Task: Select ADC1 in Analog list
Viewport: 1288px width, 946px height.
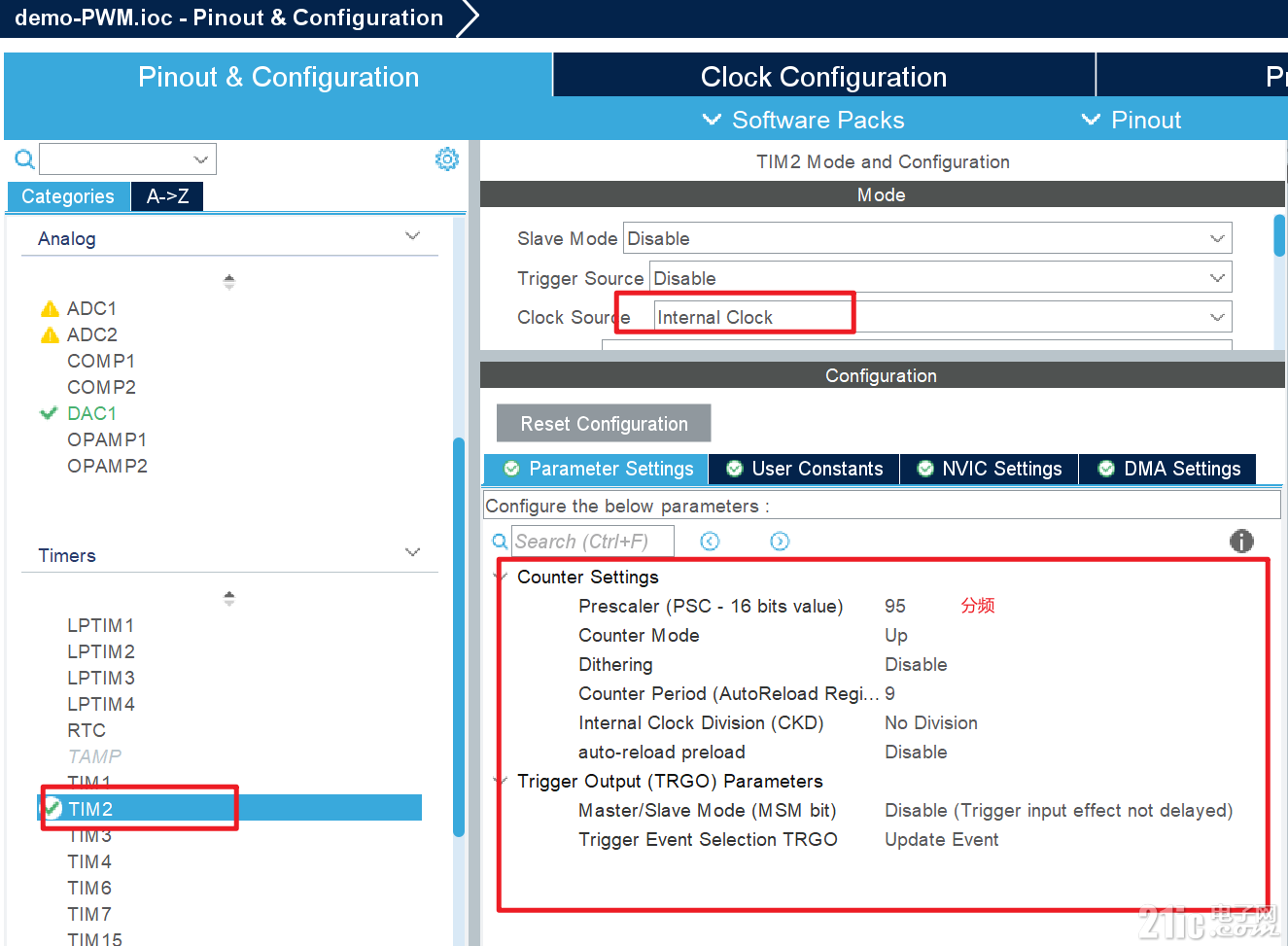Action: tap(91, 308)
